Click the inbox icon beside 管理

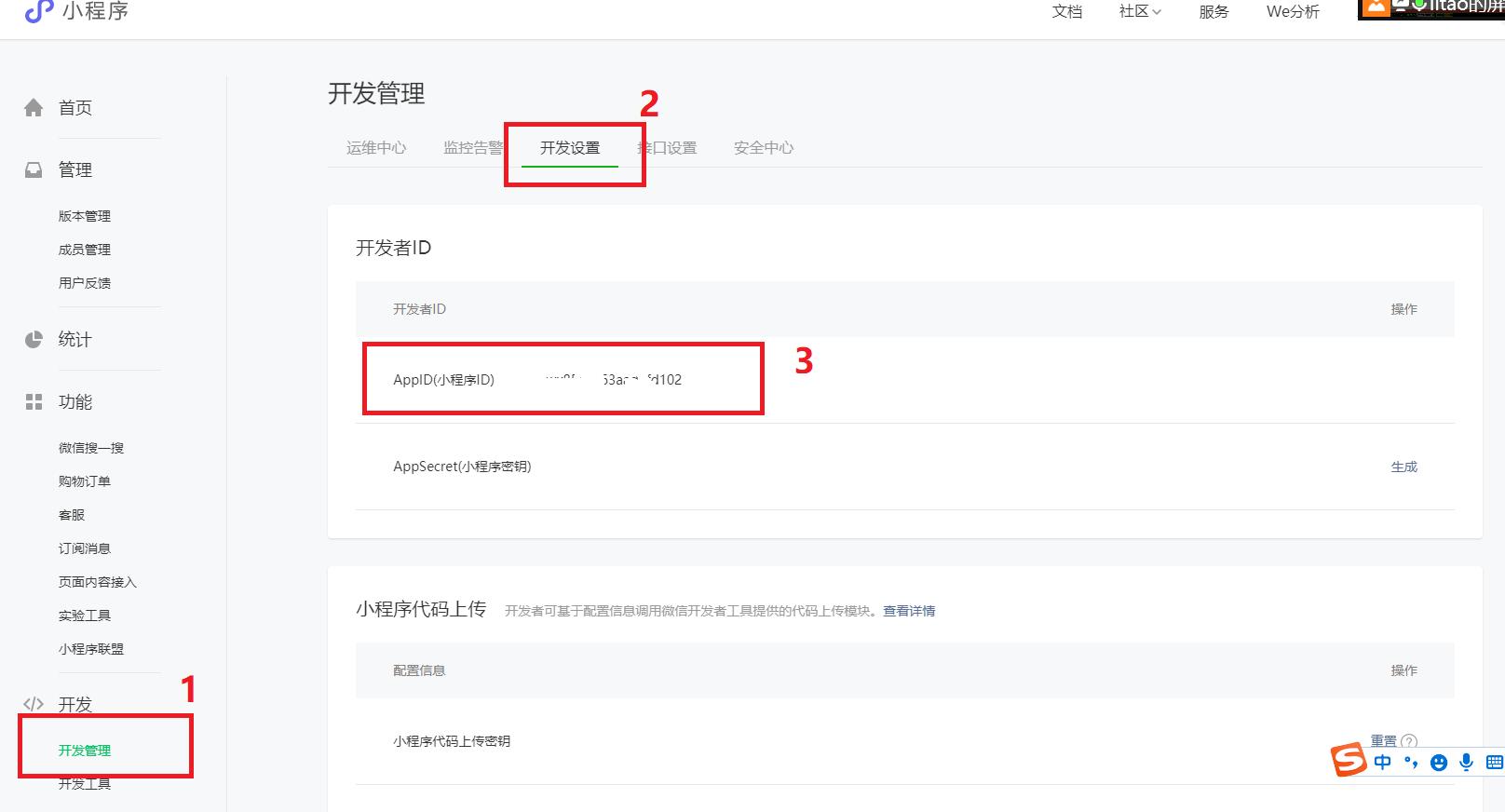point(34,169)
